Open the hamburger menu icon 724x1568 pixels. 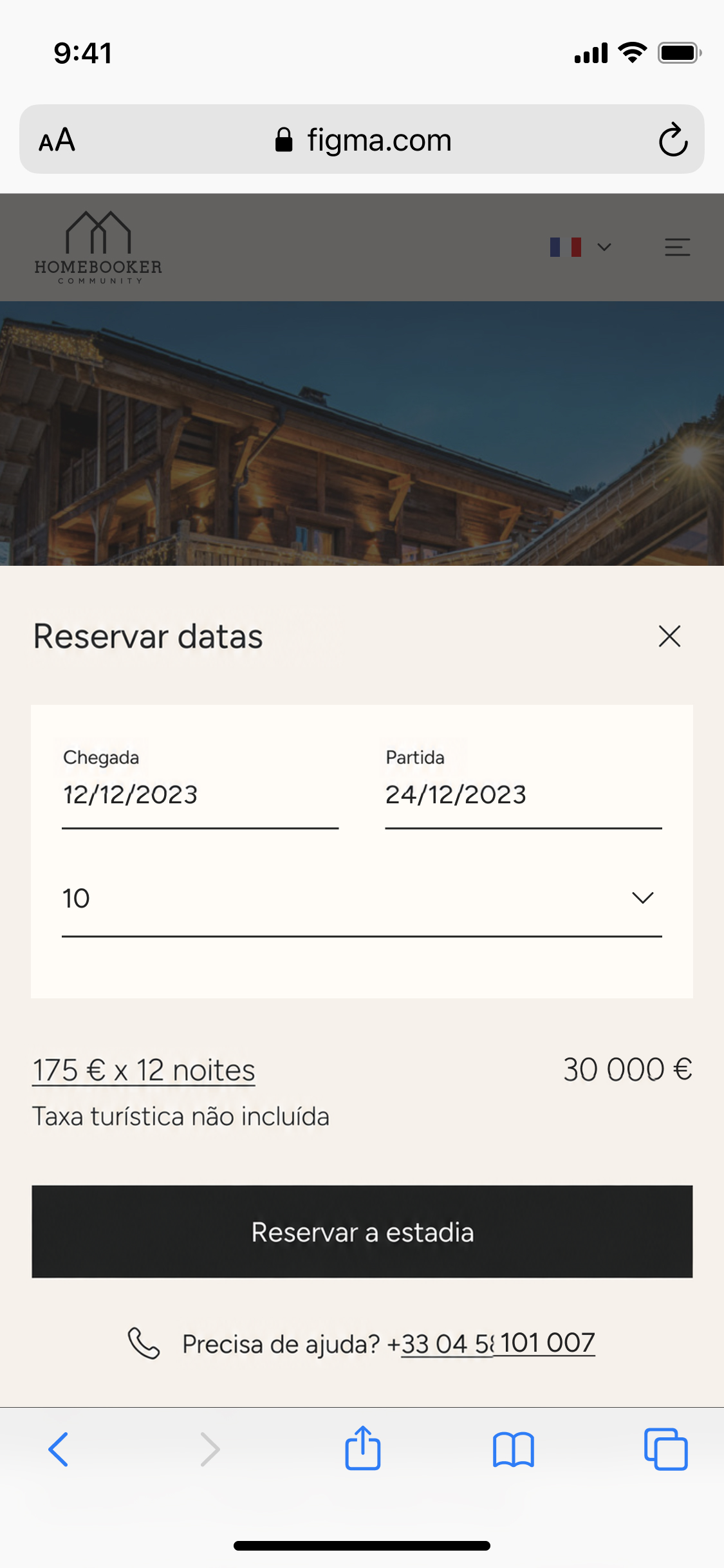click(677, 247)
